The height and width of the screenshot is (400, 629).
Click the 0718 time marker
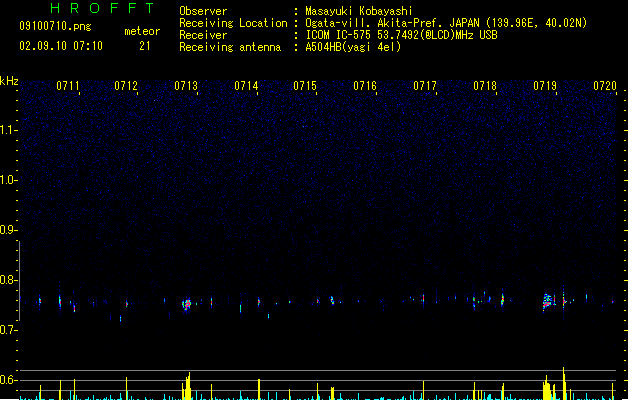485,86
